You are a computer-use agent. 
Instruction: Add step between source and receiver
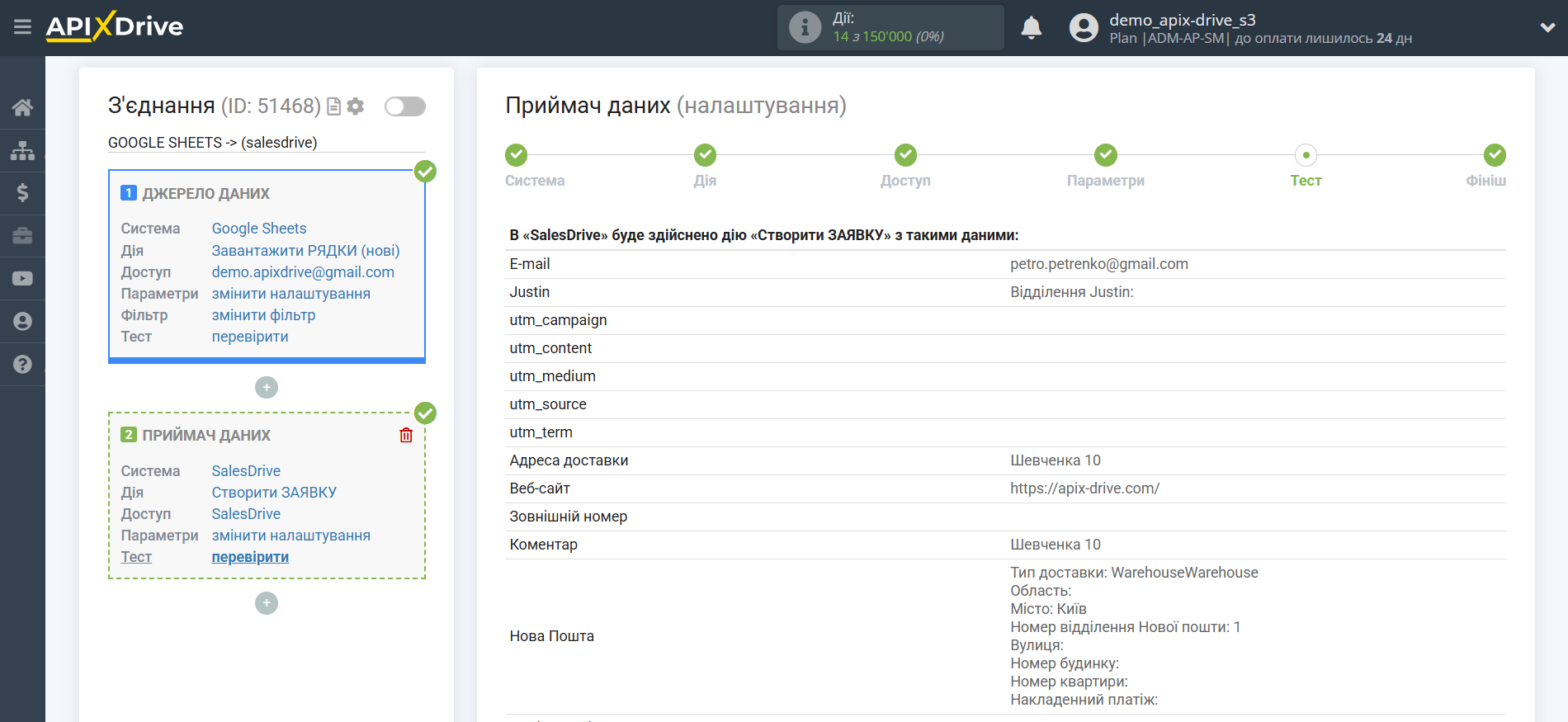pyautogui.click(x=267, y=387)
